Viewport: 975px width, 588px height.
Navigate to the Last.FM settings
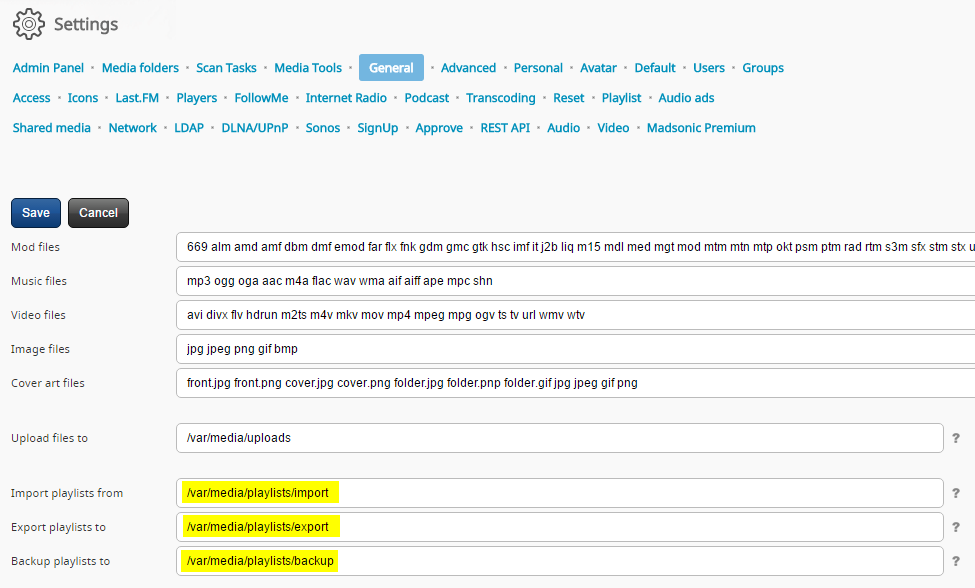[137, 98]
